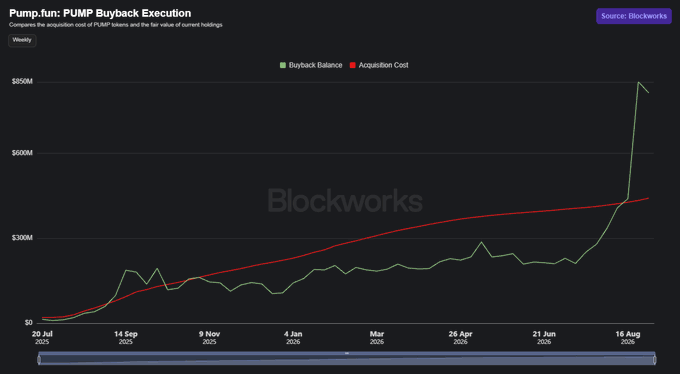Toggle the Acquisition Cost legend entry

pyautogui.click(x=379, y=65)
